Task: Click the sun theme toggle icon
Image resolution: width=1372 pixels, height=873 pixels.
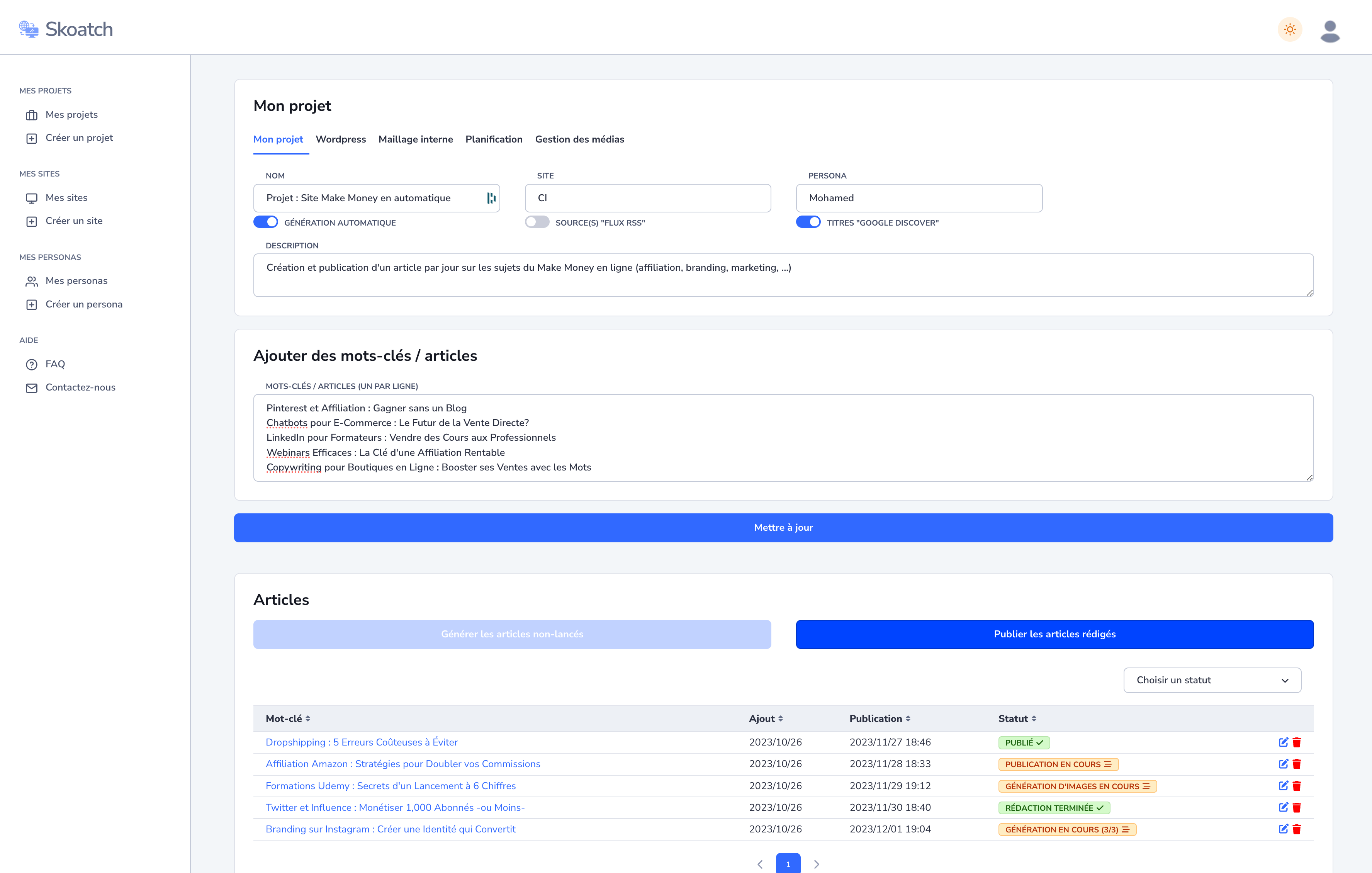Action: (x=1290, y=30)
